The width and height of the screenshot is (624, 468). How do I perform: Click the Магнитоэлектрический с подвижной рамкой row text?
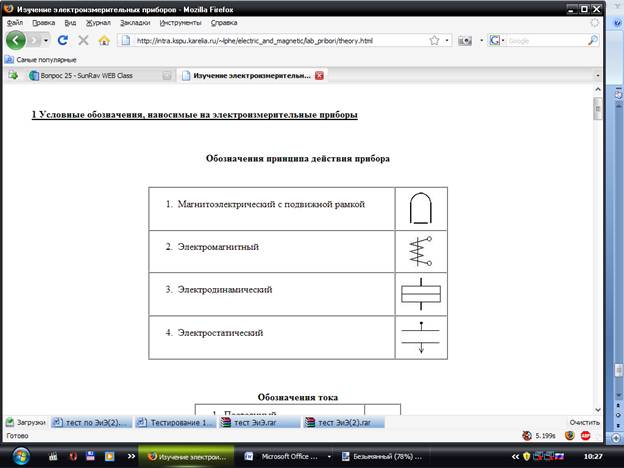click(x=271, y=204)
